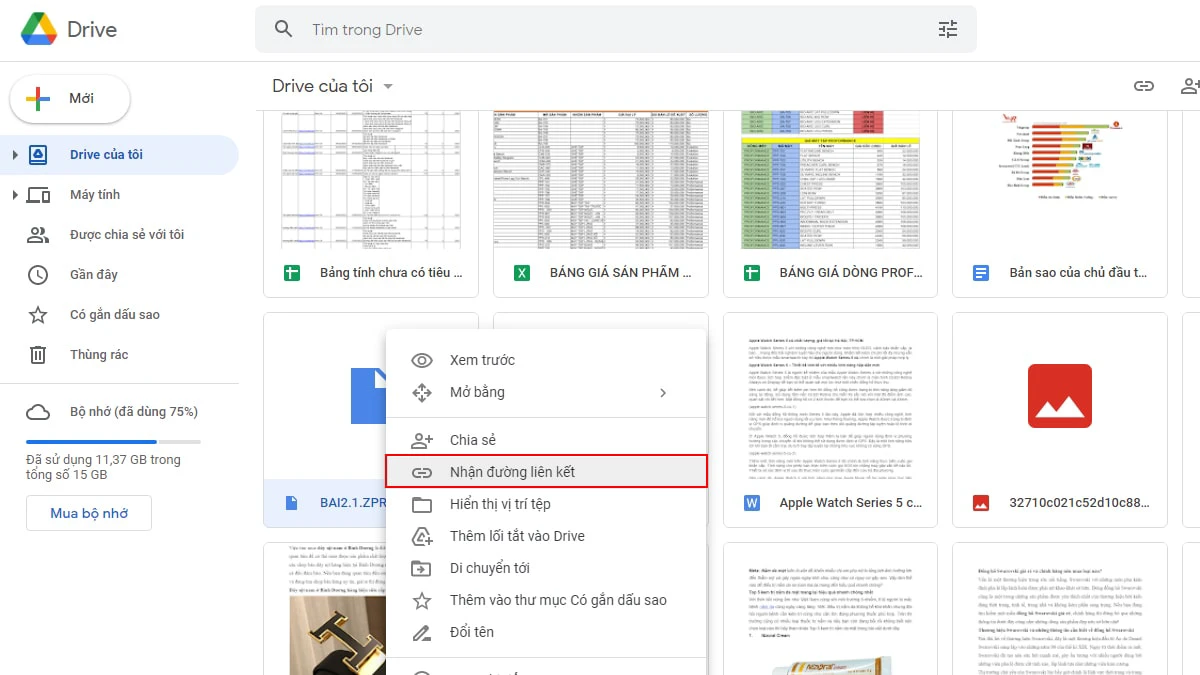Expand the Mở bằng submenu arrow
Viewport: 1200px width, 675px height.
click(x=663, y=393)
